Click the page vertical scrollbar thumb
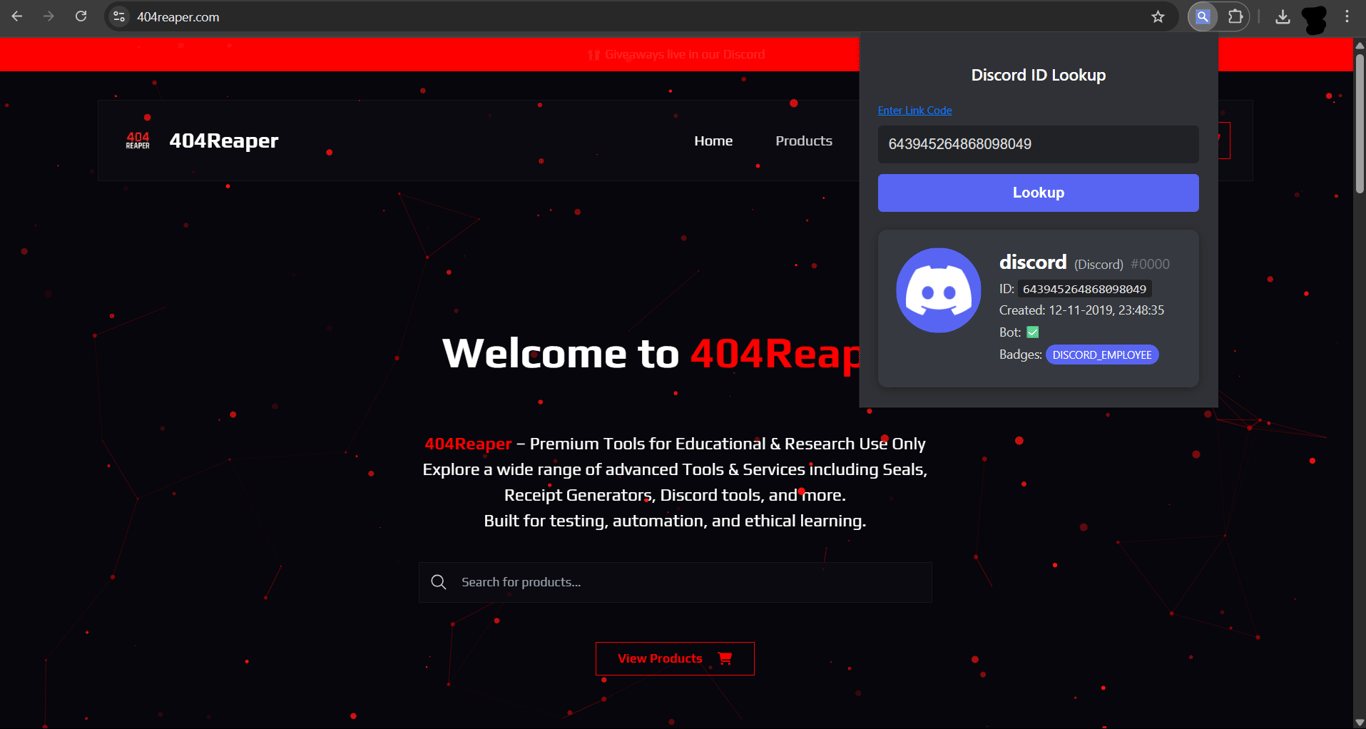The image size is (1366, 729). [1359, 124]
